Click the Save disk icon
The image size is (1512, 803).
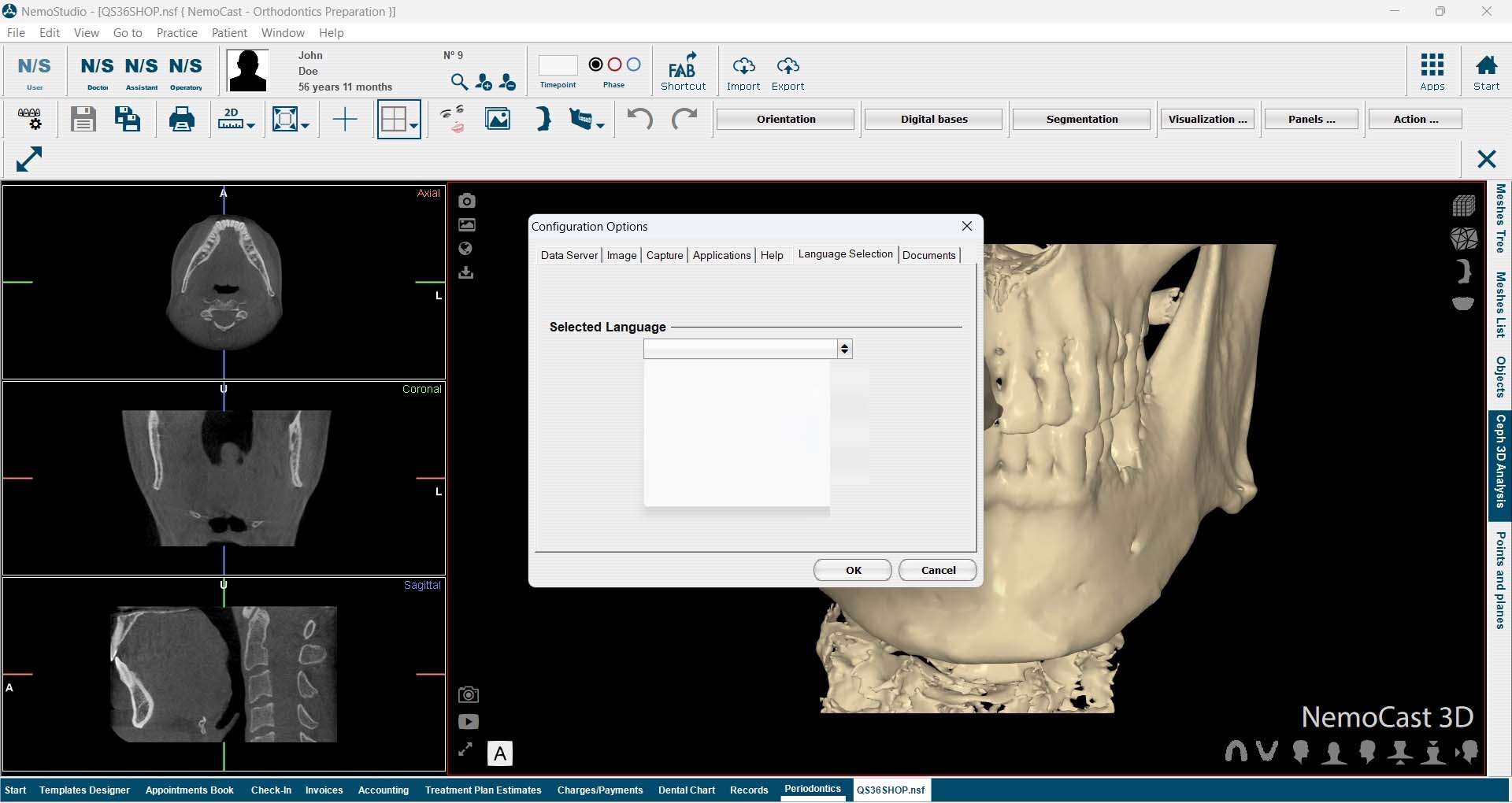click(83, 120)
